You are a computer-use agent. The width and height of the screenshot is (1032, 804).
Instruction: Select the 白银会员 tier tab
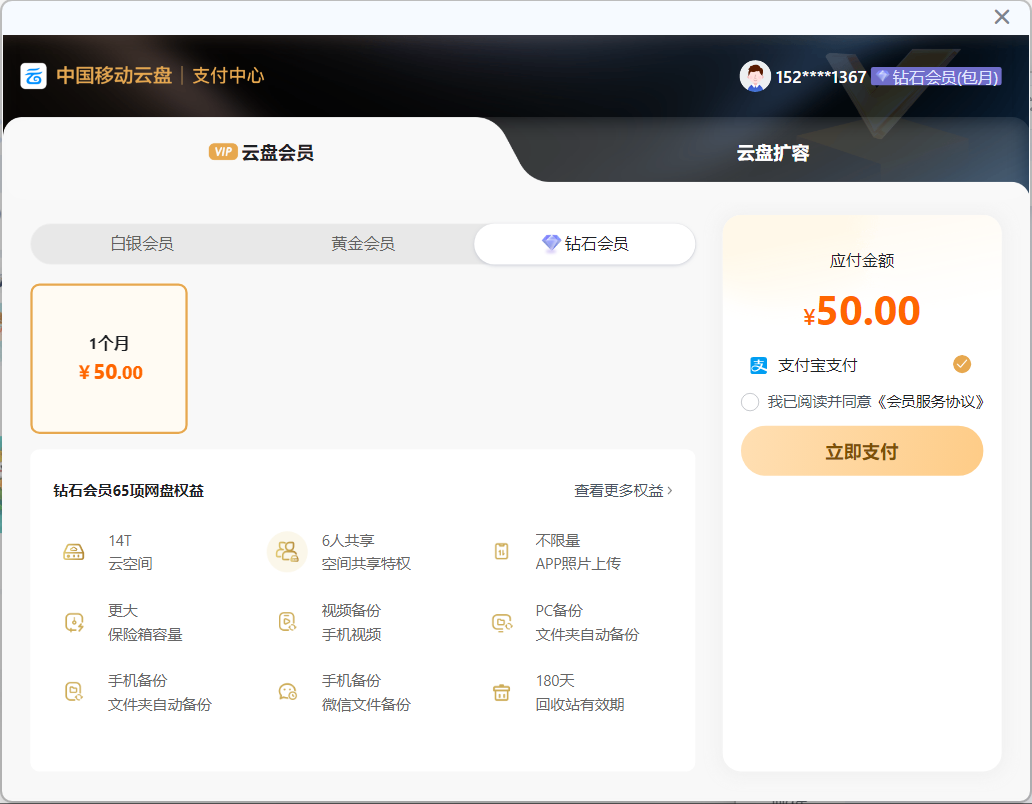(x=142, y=243)
